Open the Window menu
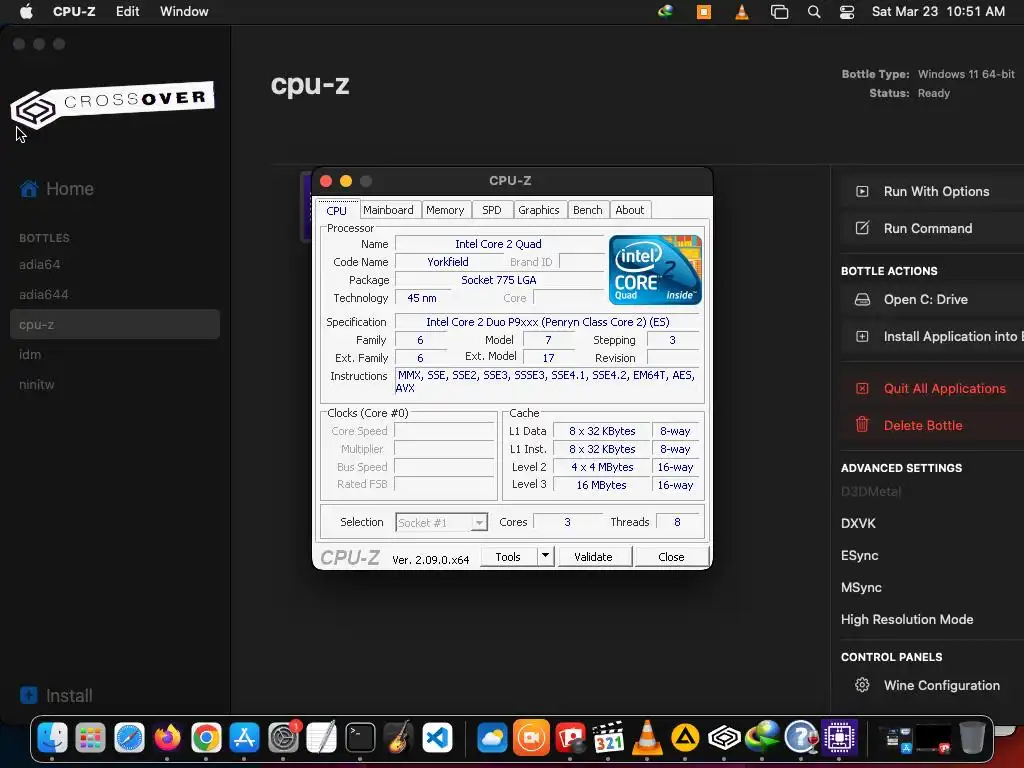Viewport: 1024px width, 768px height. 184,11
